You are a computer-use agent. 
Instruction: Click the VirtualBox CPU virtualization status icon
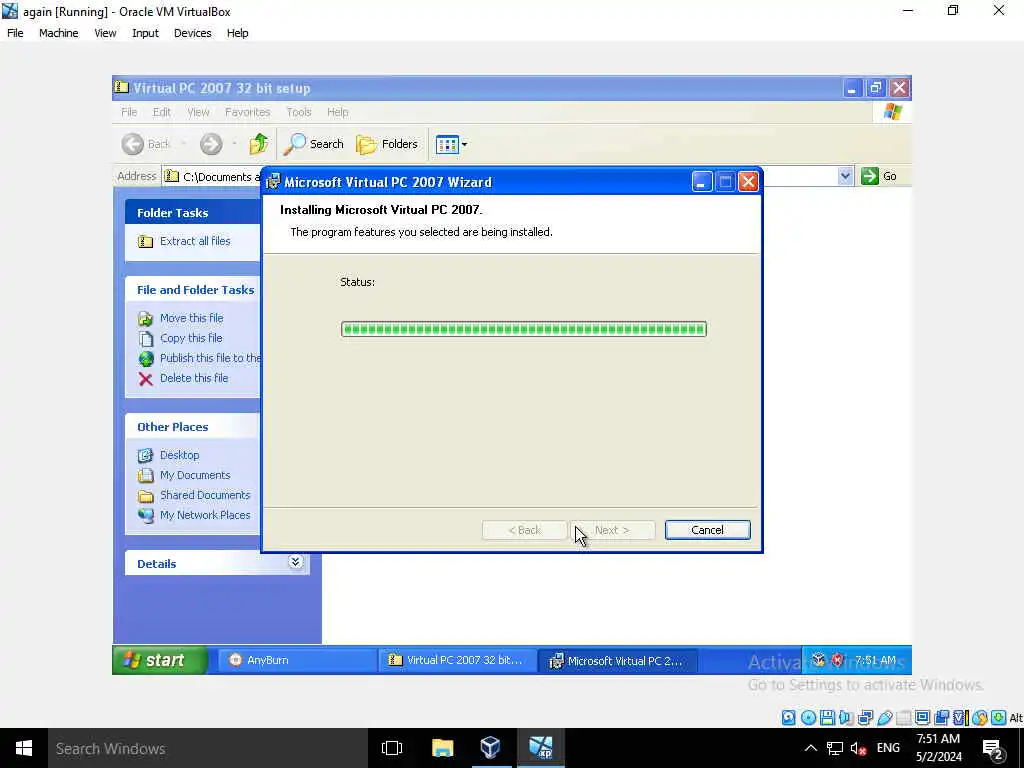(960, 718)
